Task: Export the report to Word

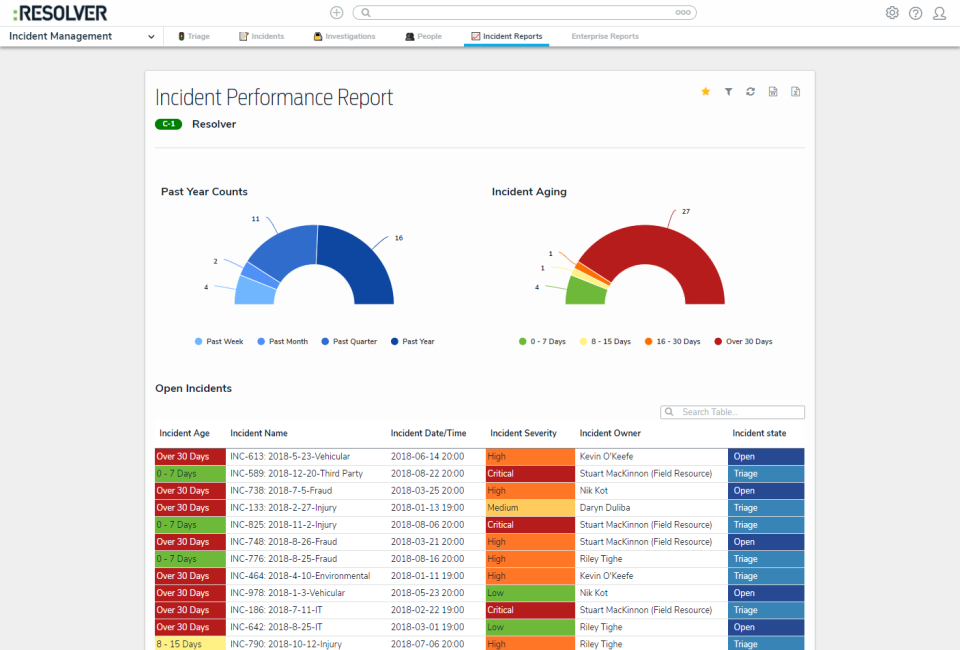Action: [773, 92]
